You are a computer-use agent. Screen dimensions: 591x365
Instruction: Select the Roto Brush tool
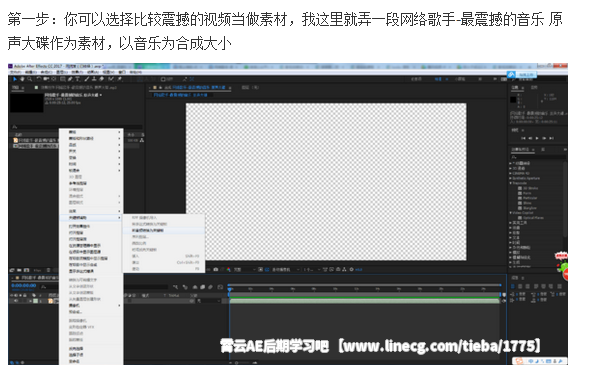(111, 79)
